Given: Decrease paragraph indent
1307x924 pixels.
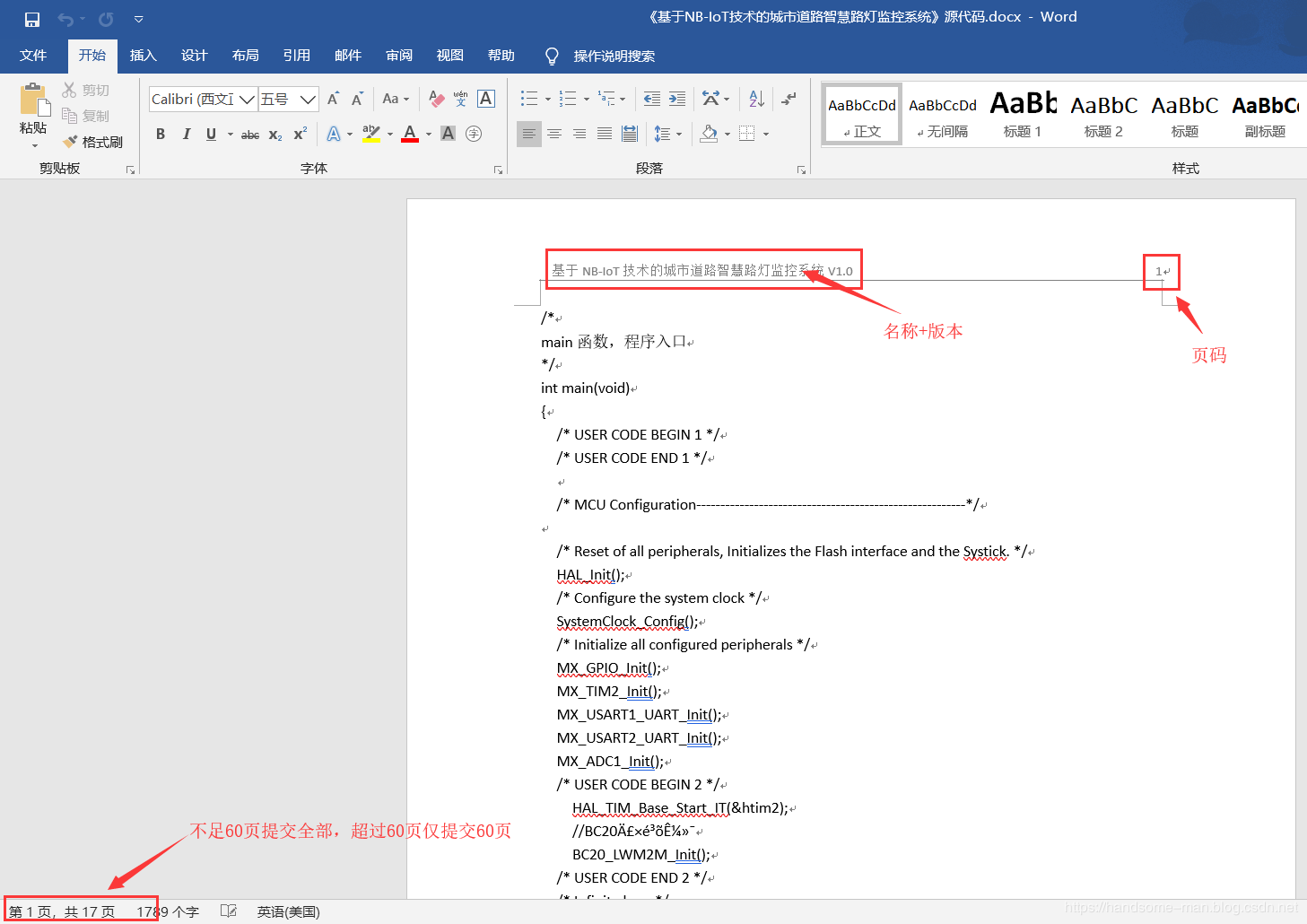Looking at the screenshot, I should (x=652, y=99).
